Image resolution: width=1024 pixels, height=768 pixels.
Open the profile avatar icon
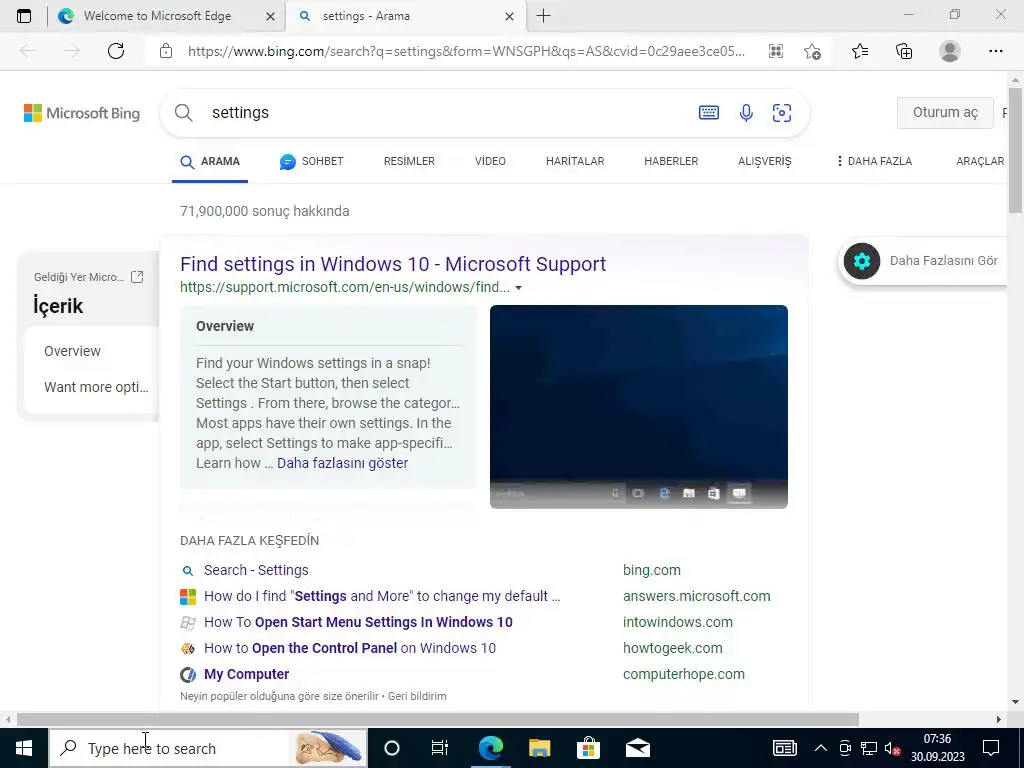(x=950, y=51)
